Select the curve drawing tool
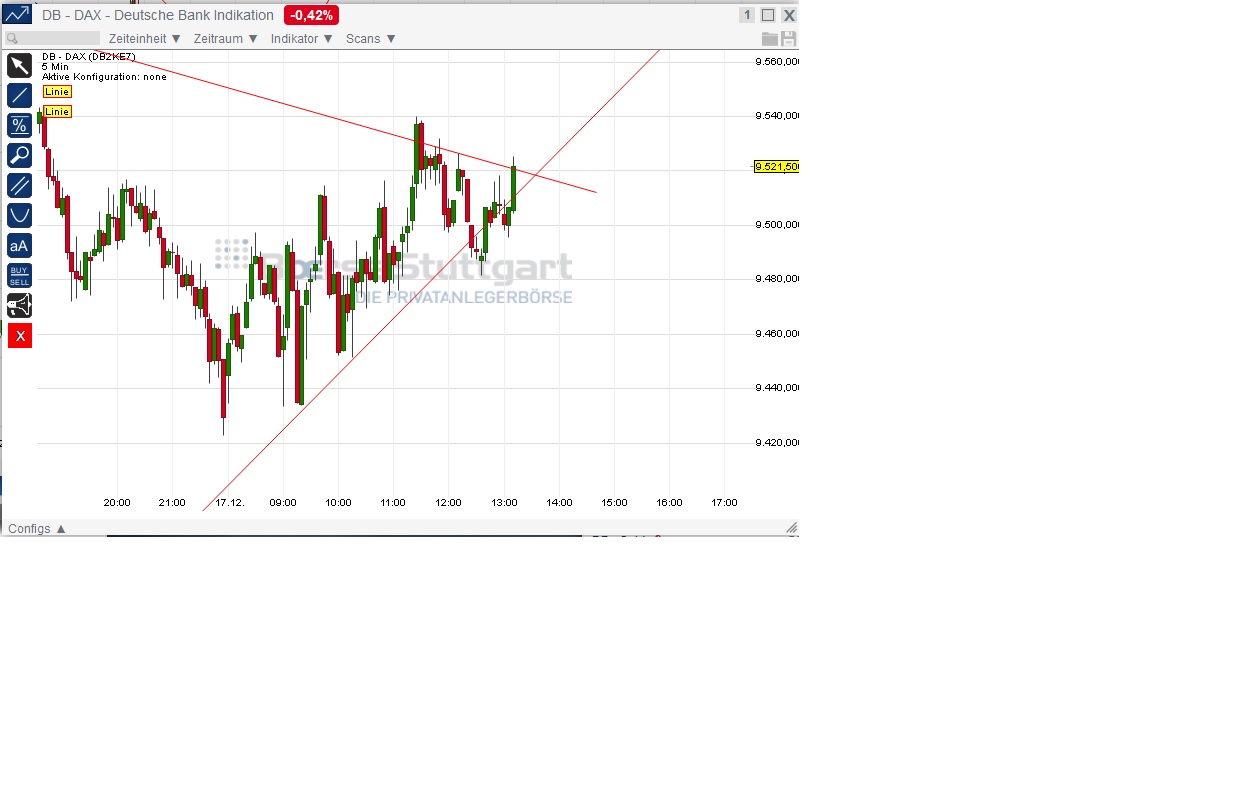Screen dimensions: 1260x788 19,214
